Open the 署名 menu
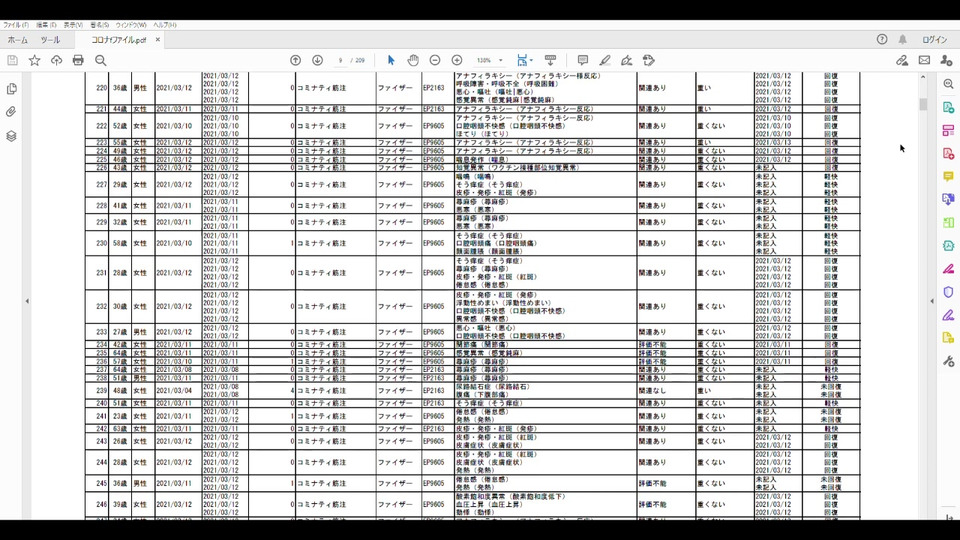The width and height of the screenshot is (960, 540). [99, 25]
